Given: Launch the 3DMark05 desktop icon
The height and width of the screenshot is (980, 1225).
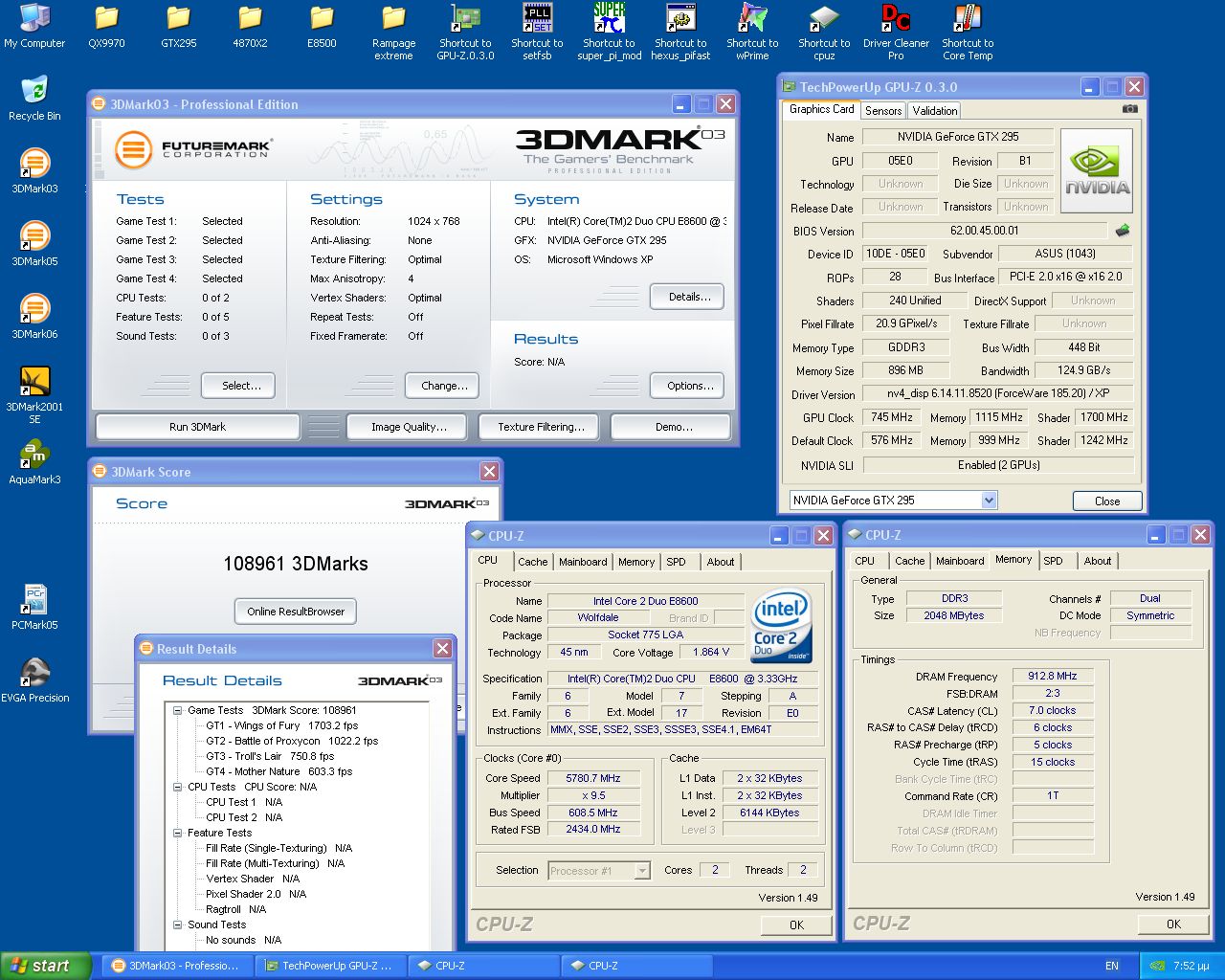Looking at the screenshot, I should (34, 245).
